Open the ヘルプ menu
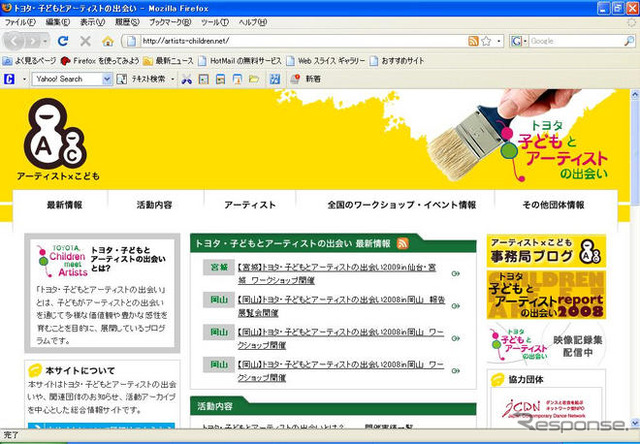The height and width of the screenshot is (444, 640). point(253,22)
